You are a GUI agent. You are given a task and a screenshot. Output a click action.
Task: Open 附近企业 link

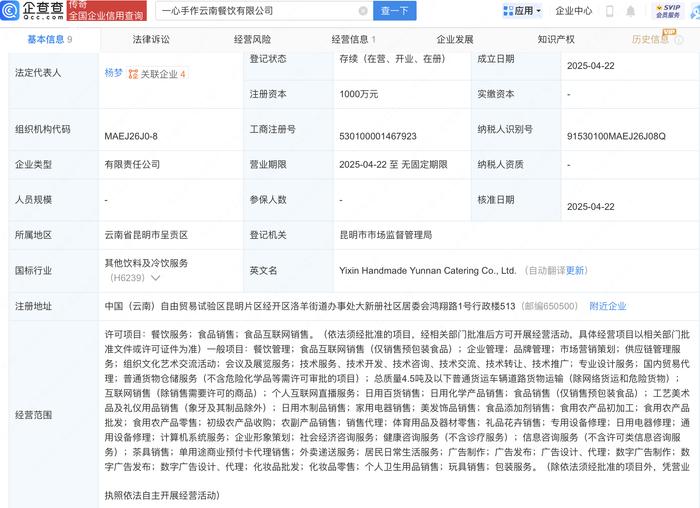point(608,306)
